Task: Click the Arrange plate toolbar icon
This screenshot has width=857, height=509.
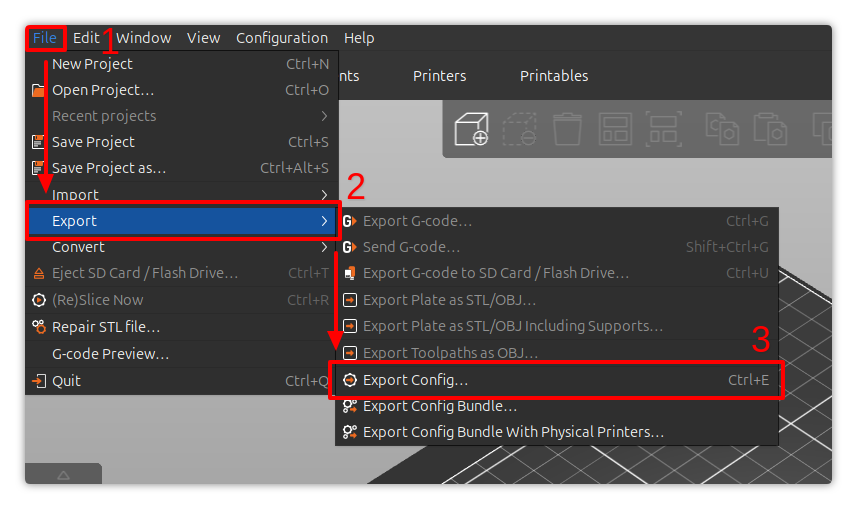Action: pos(615,129)
